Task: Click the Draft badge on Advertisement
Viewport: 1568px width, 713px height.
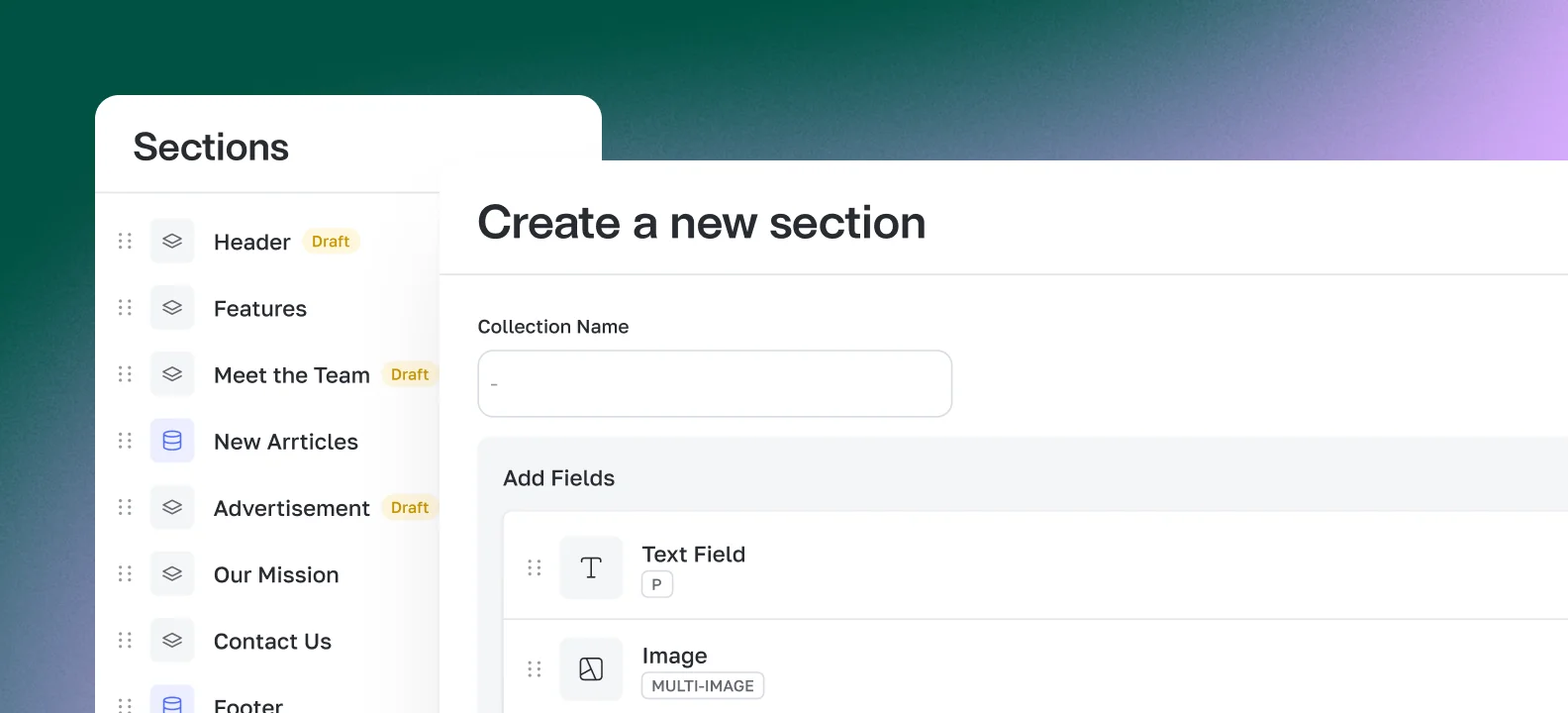Action: point(409,507)
